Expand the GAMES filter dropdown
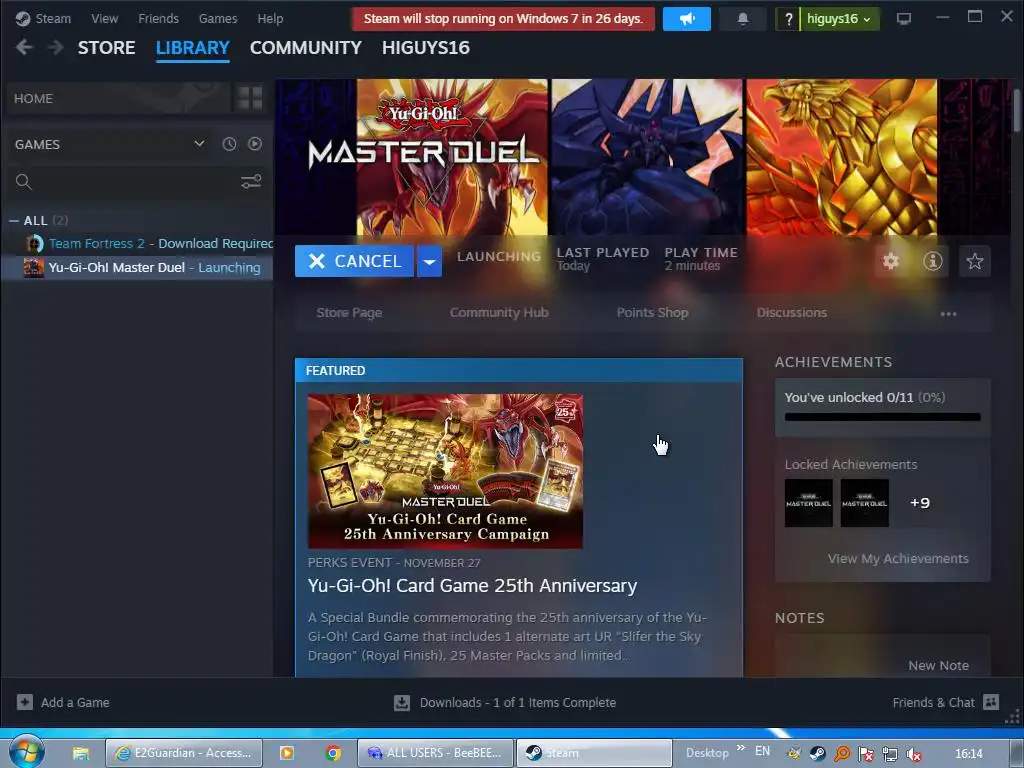 click(199, 144)
